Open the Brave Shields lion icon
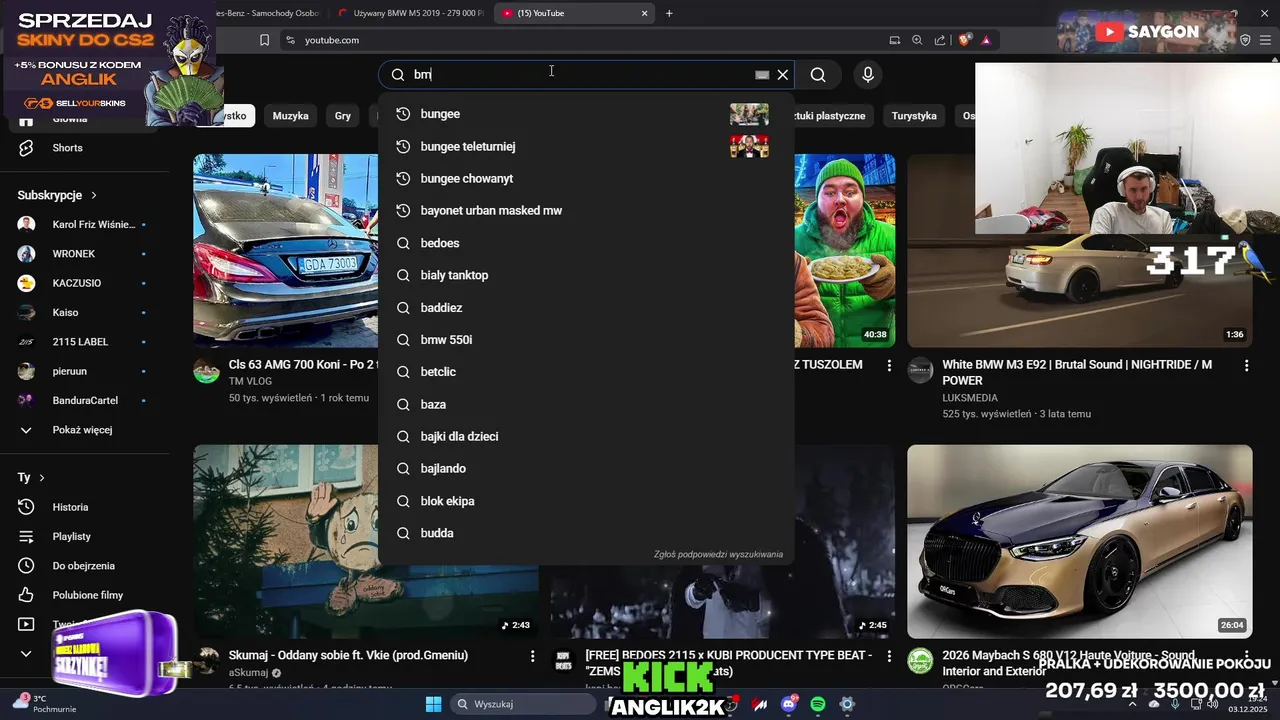The height and width of the screenshot is (720, 1280). (964, 40)
